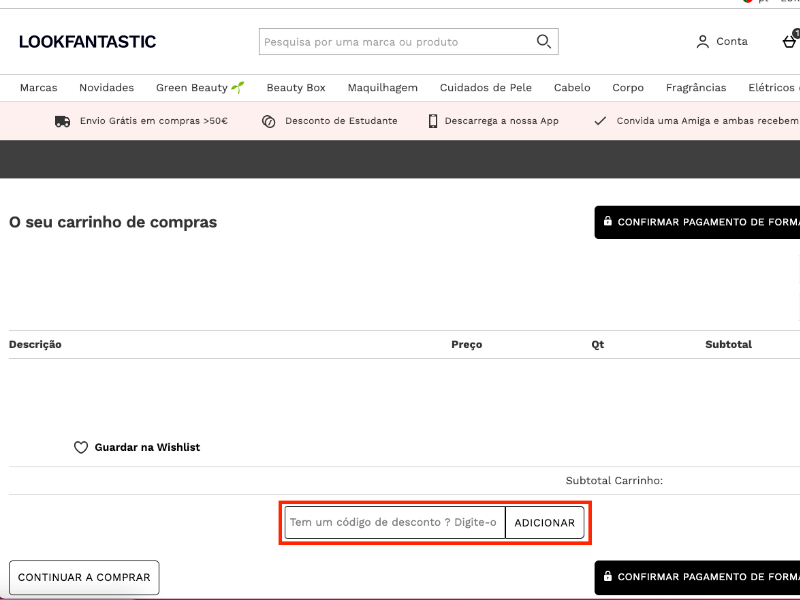Click the Qt column header

[x=597, y=344]
